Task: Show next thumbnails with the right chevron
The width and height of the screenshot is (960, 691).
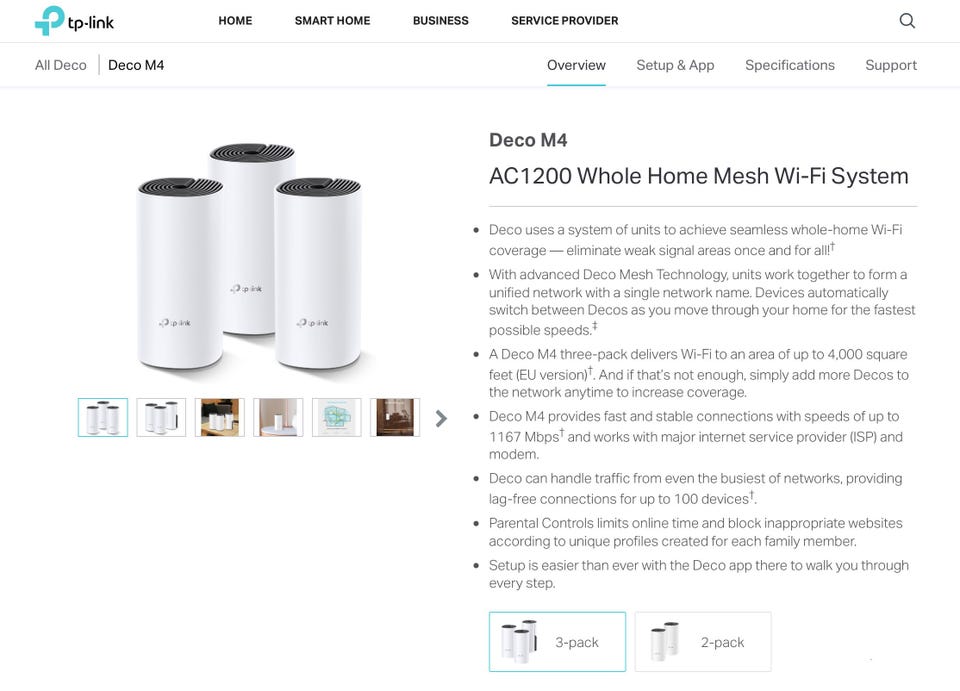Action: tap(441, 418)
